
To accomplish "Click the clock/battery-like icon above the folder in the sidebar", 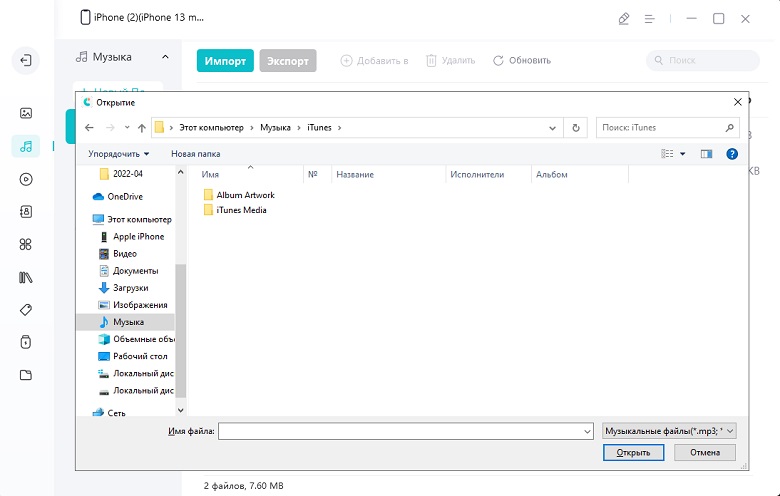I will click(x=26, y=342).
